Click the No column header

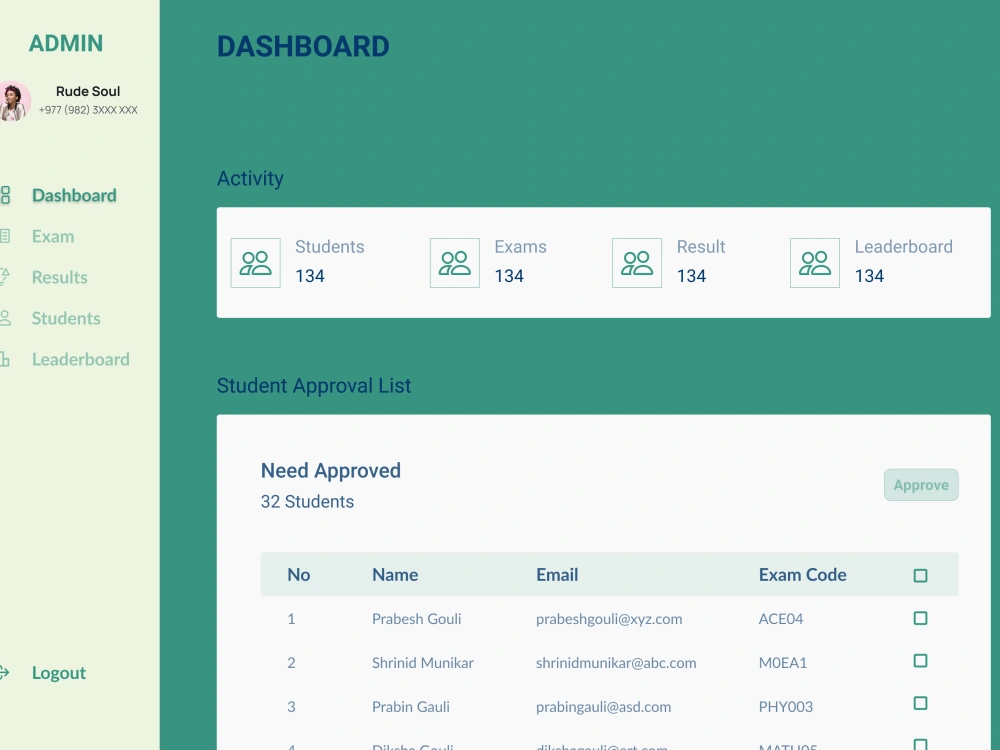tap(298, 575)
